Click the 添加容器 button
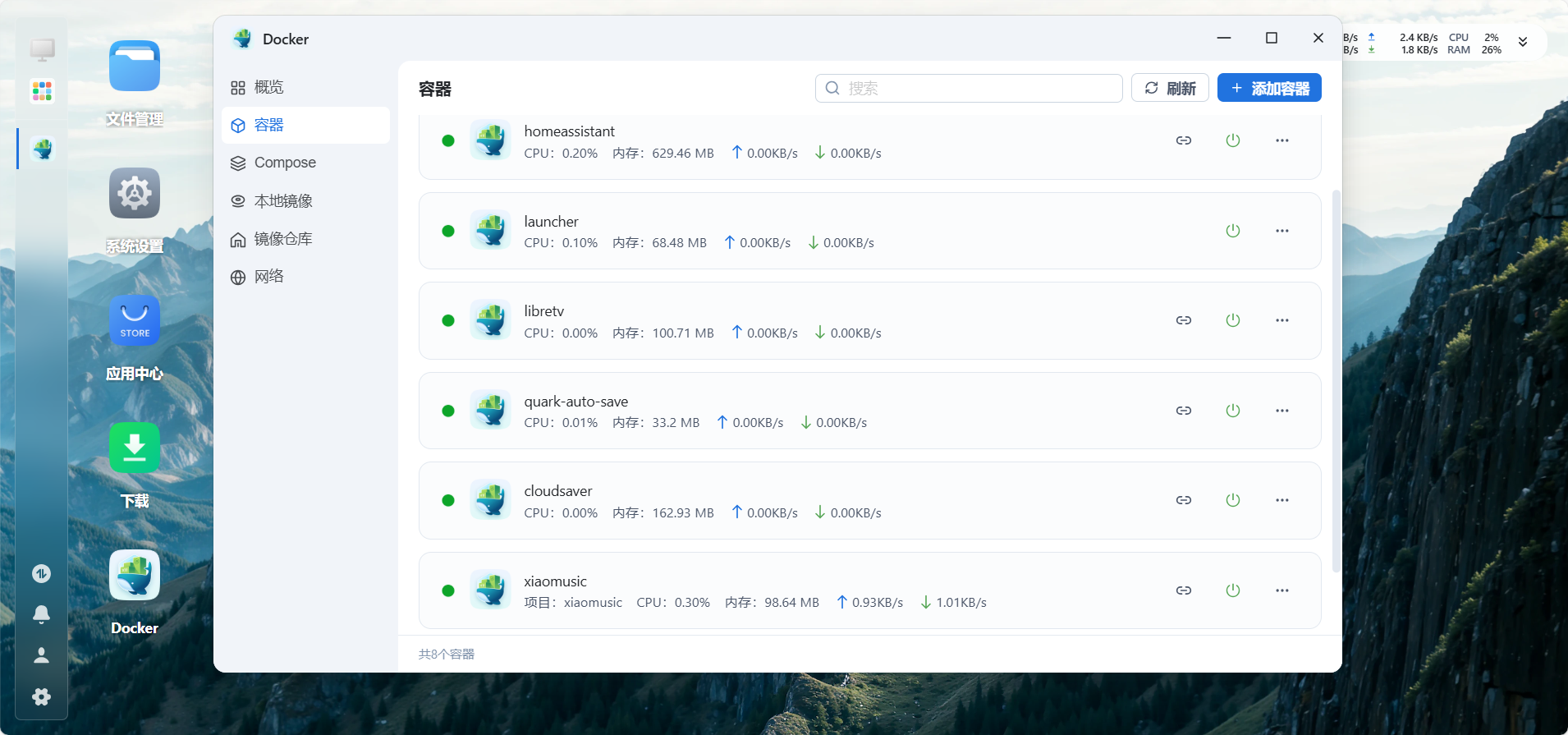 [1269, 88]
